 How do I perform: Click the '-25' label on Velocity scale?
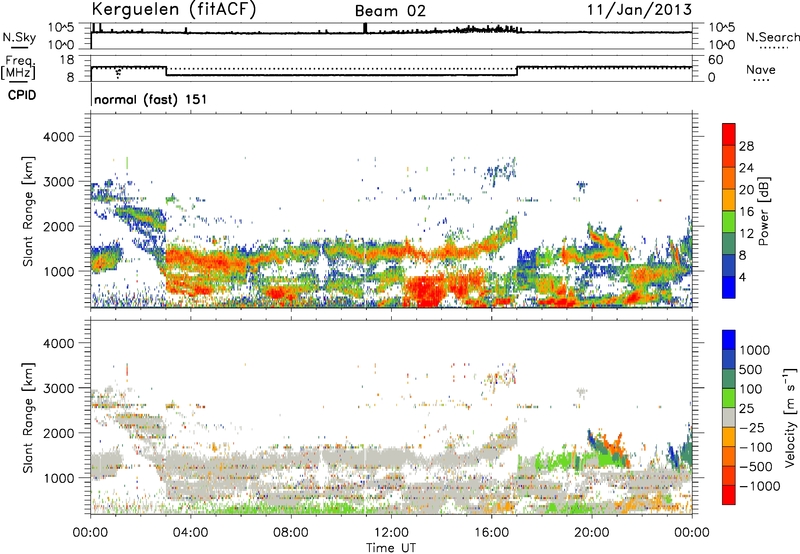pyautogui.click(x=751, y=427)
